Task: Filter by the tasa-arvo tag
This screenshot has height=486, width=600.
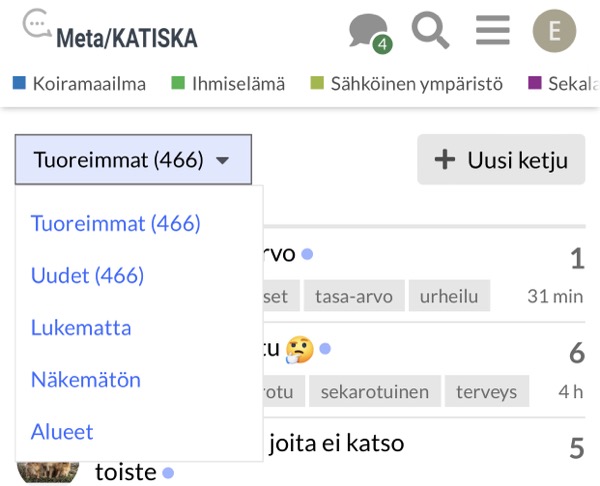Action: coord(353,296)
